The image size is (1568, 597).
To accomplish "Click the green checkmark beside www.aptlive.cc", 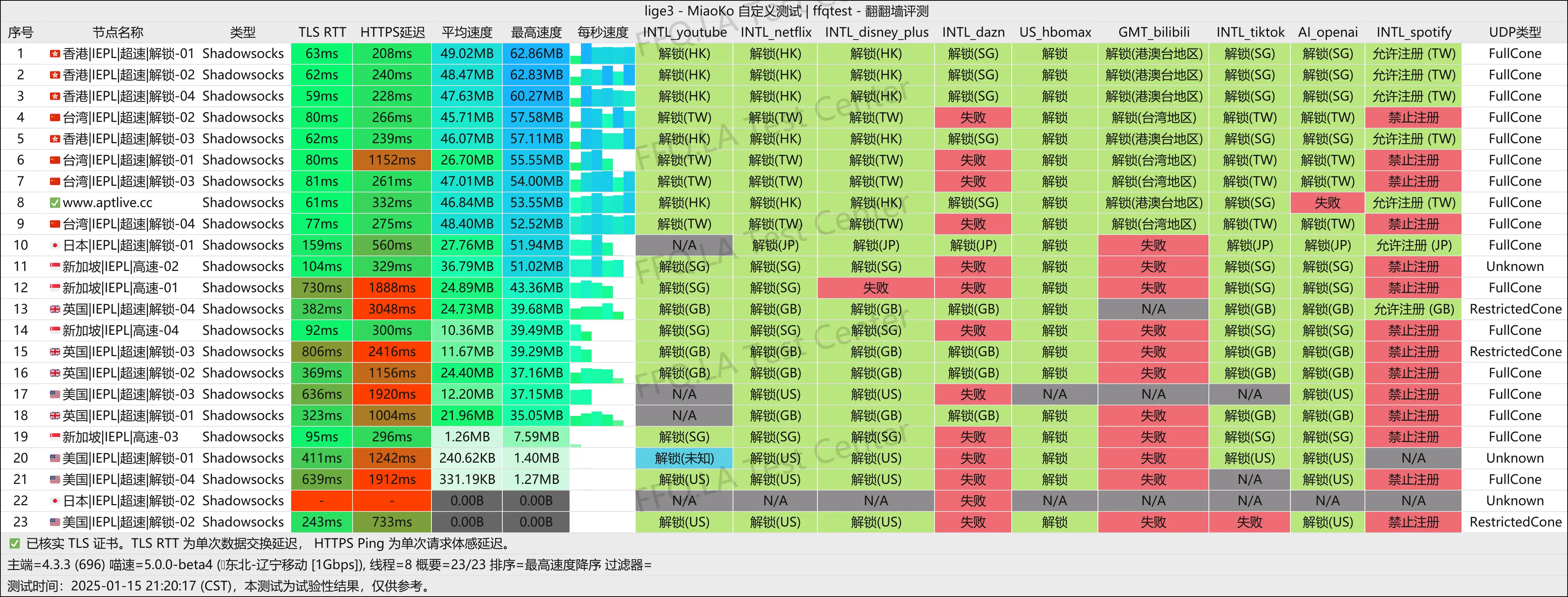I will click(x=55, y=203).
